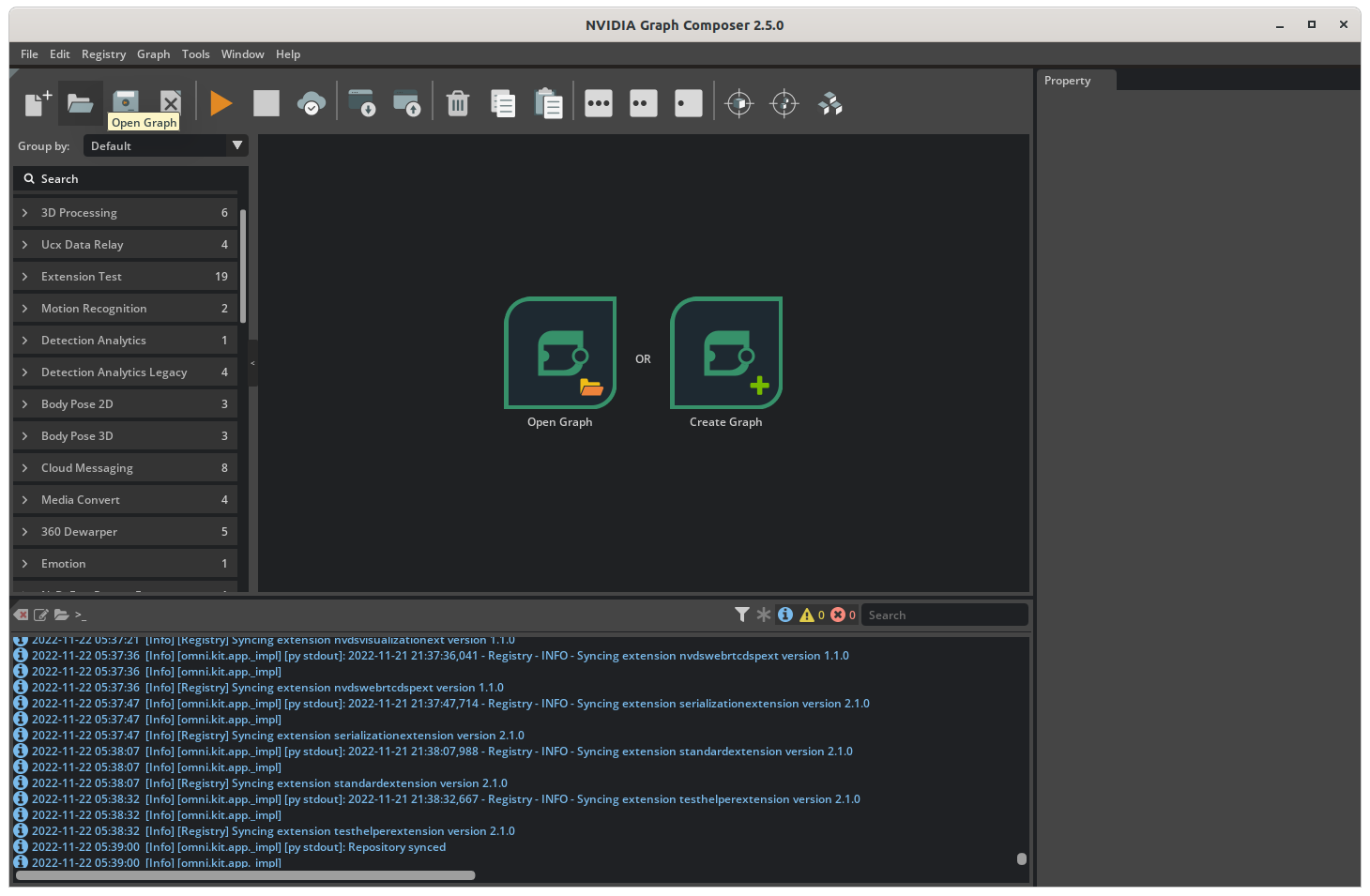1370x896 pixels.
Task: Click the console open log folder icon
Action: coord(61,615)
